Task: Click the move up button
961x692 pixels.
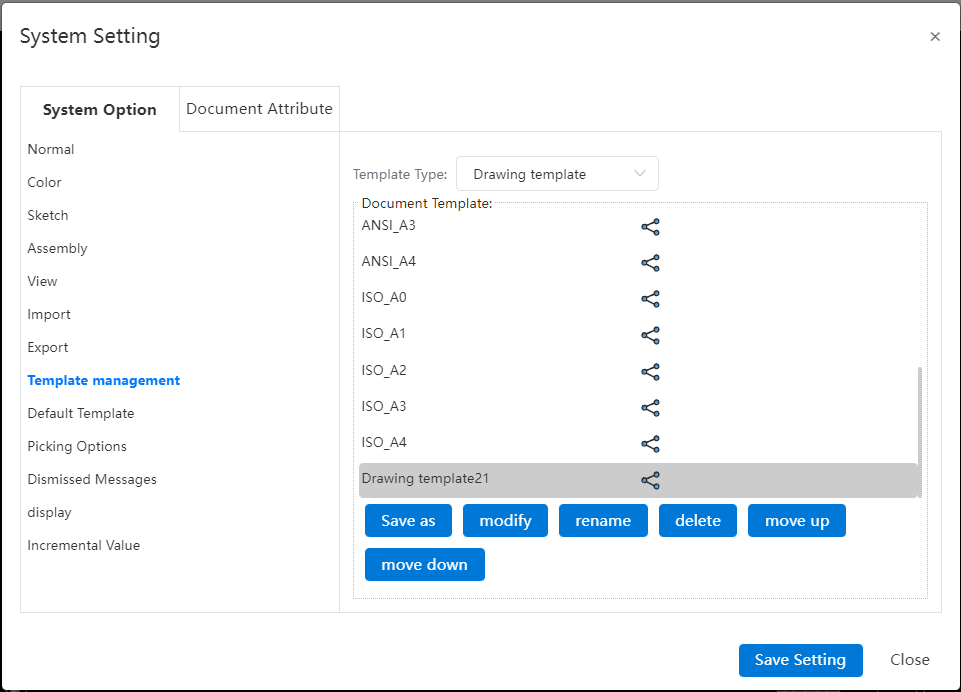Action: click(797, 520)
